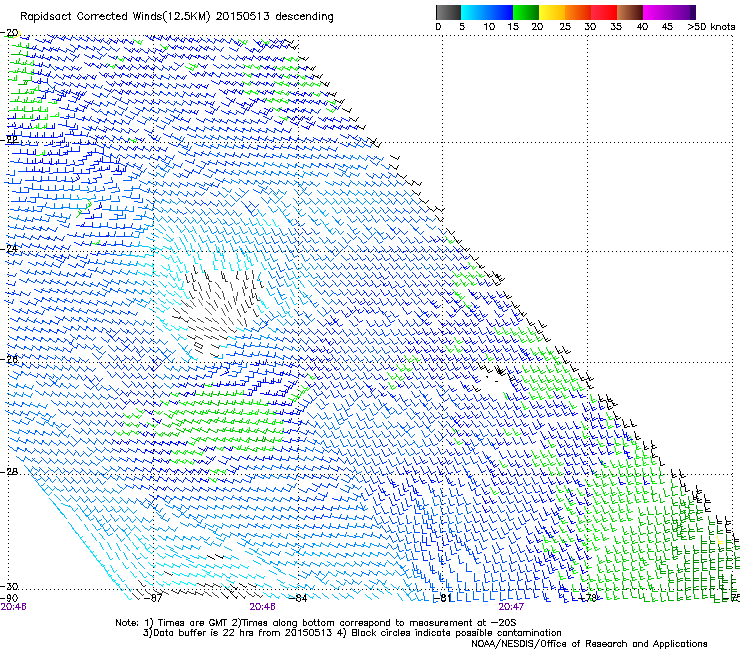Click the NOAA/NESDIS credit line
This screenshot has height=650, width=740.
pos(589,644)
